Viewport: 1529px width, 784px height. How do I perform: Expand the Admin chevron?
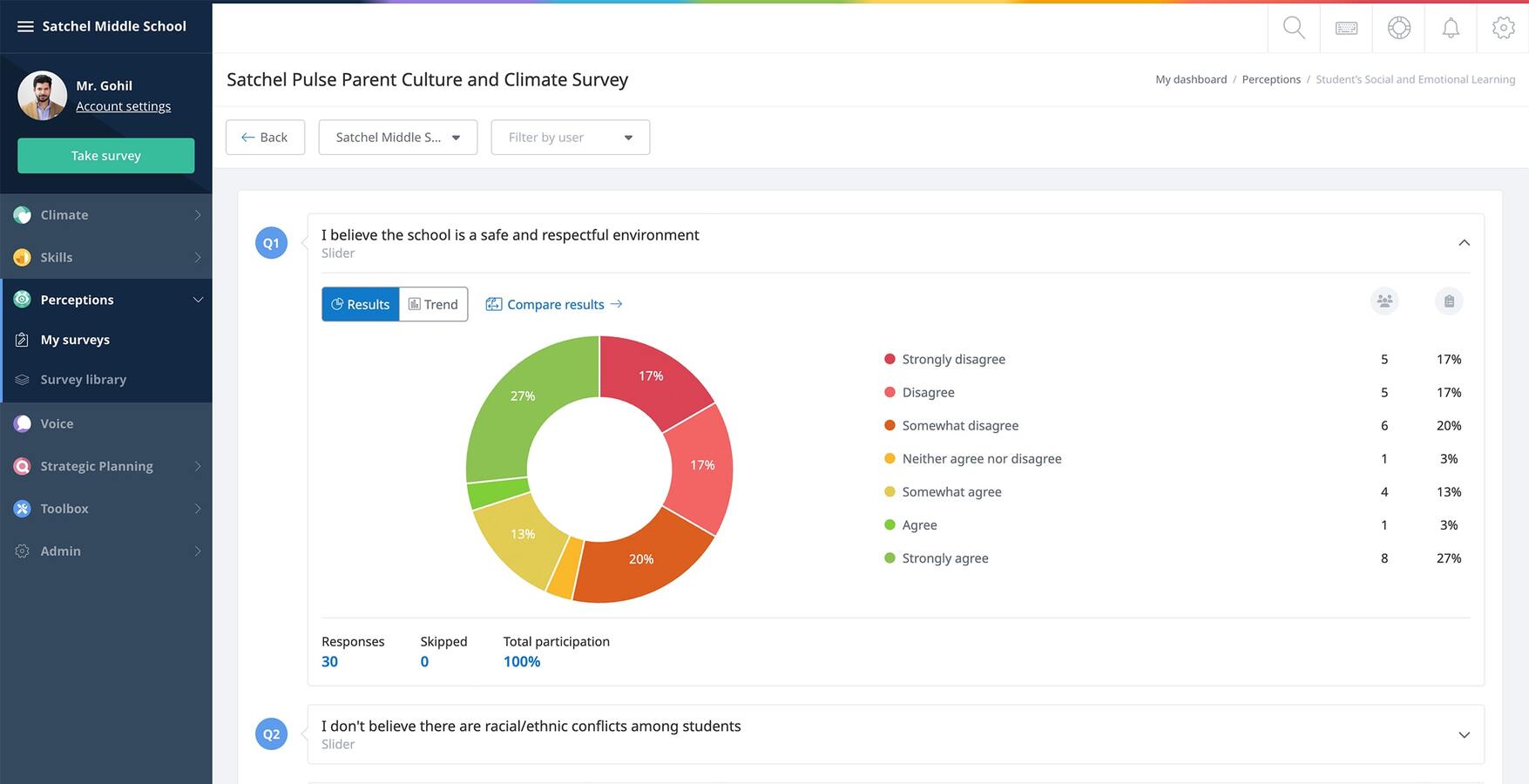[198, 551]
